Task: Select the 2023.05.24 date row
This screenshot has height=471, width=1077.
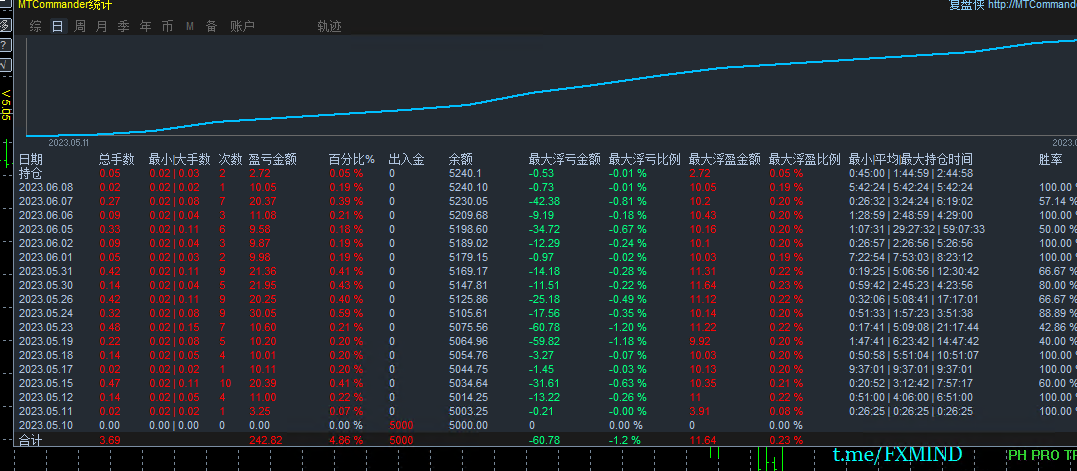Action: coord(45,313)
